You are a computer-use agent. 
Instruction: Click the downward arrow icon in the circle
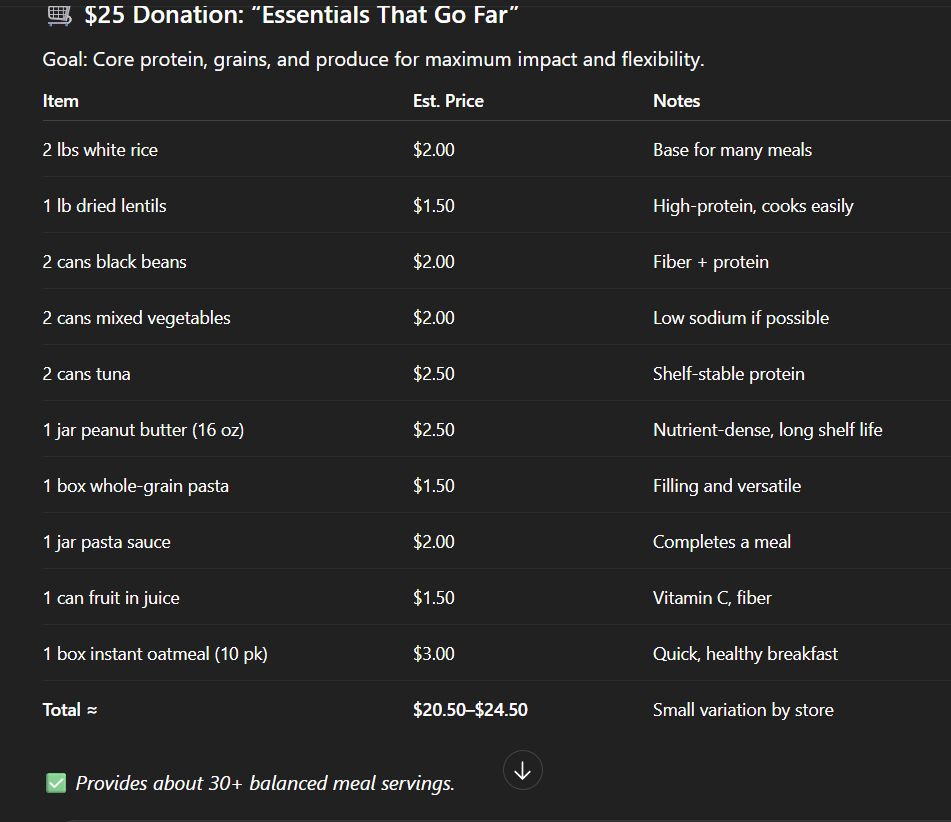pyautogui.click(x=521, y=770)
